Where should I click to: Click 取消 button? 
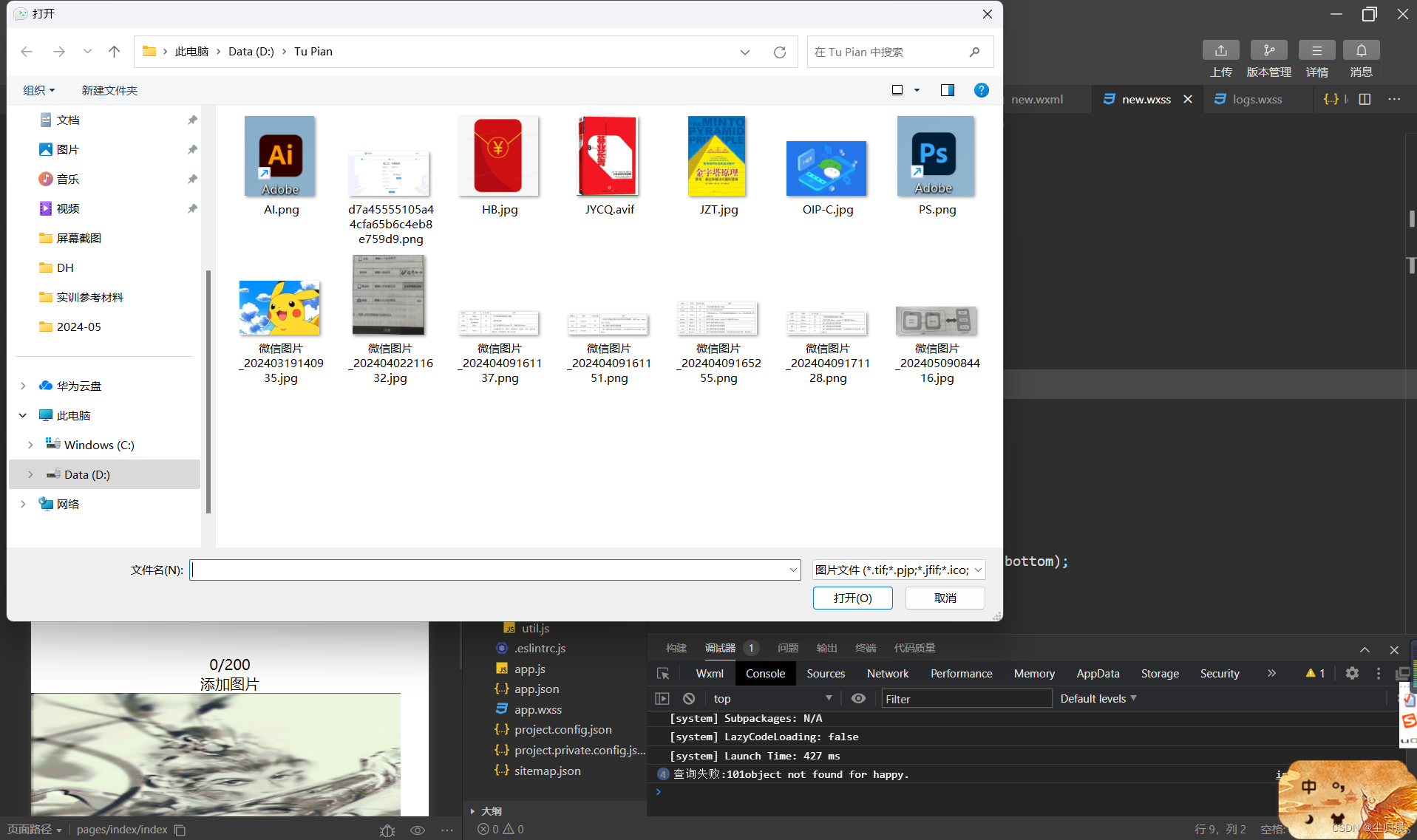coord(945,598)
